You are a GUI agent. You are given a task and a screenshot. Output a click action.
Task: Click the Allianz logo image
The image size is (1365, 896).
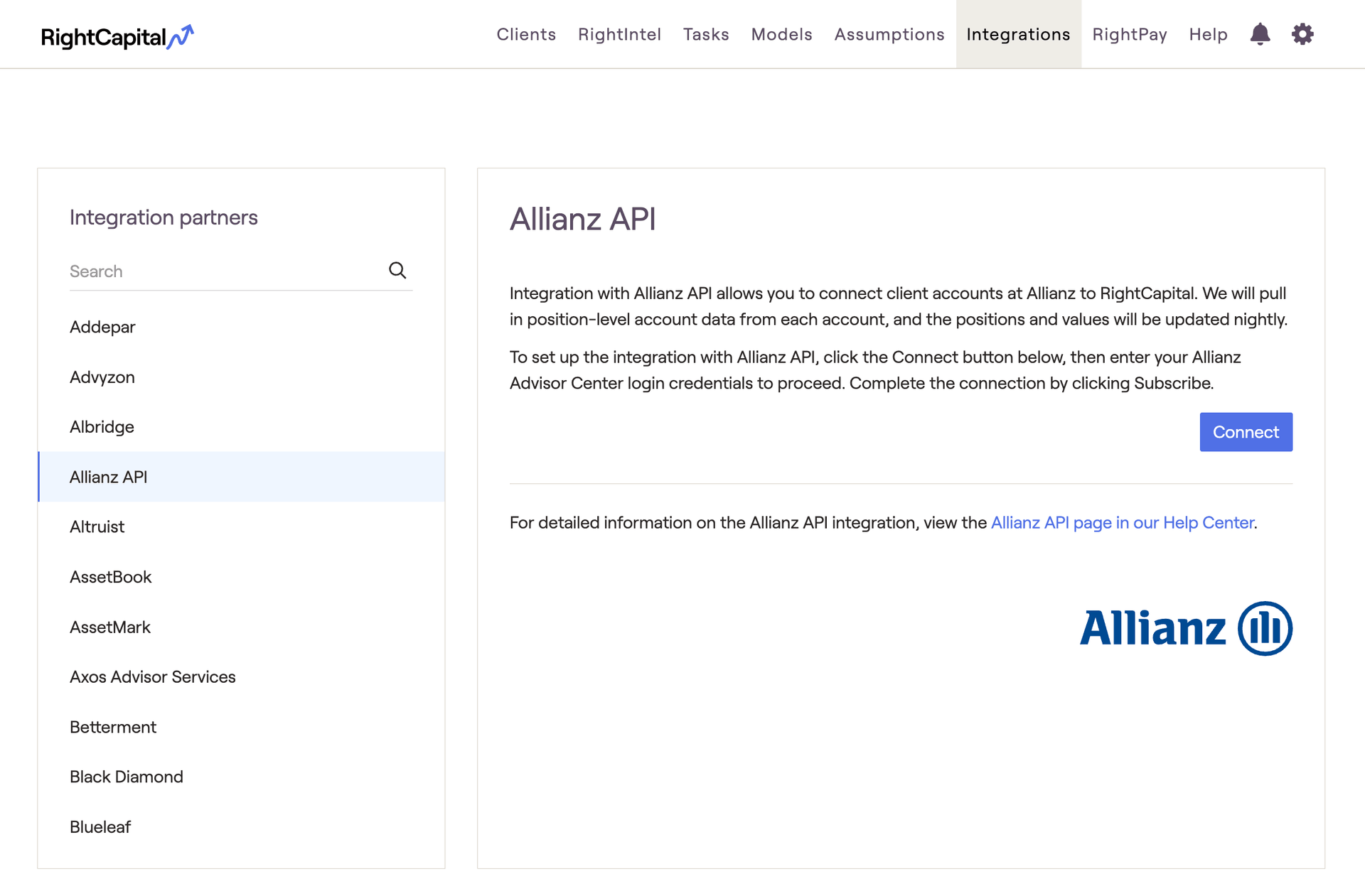point(1185,628)
